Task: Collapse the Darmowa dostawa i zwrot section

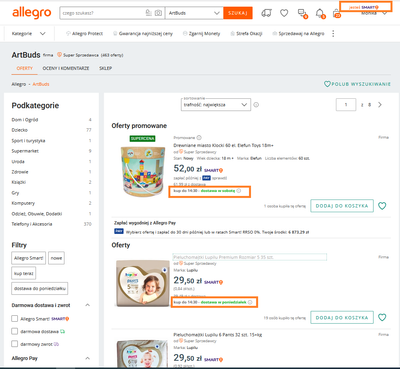Action: (x=88, y=305)
